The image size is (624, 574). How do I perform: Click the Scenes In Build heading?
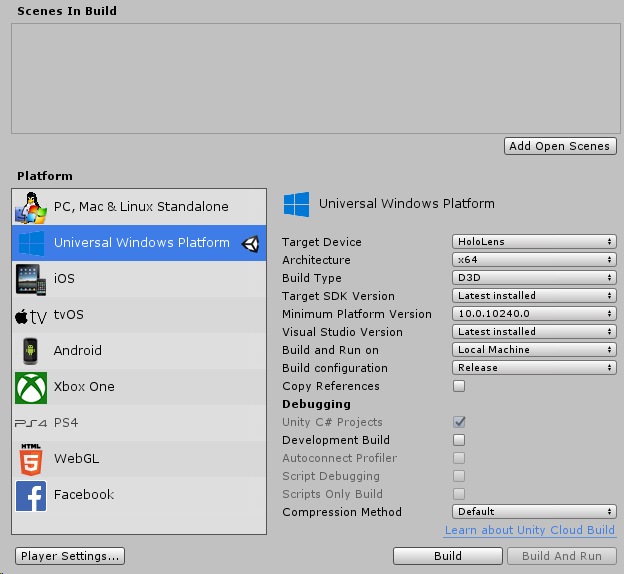[67, 11]
